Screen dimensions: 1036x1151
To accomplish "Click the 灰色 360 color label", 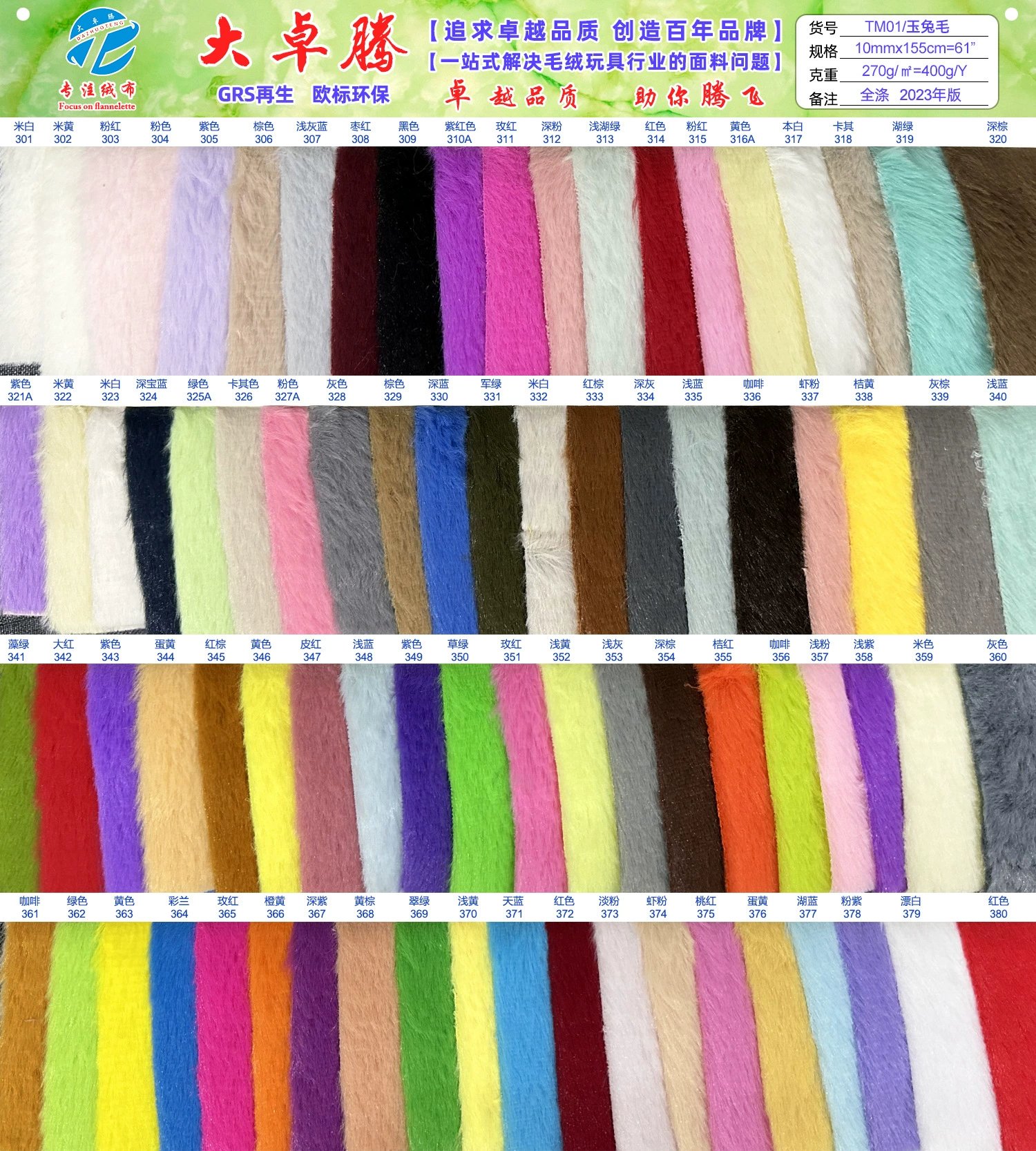I will click(x=997, y=650).
